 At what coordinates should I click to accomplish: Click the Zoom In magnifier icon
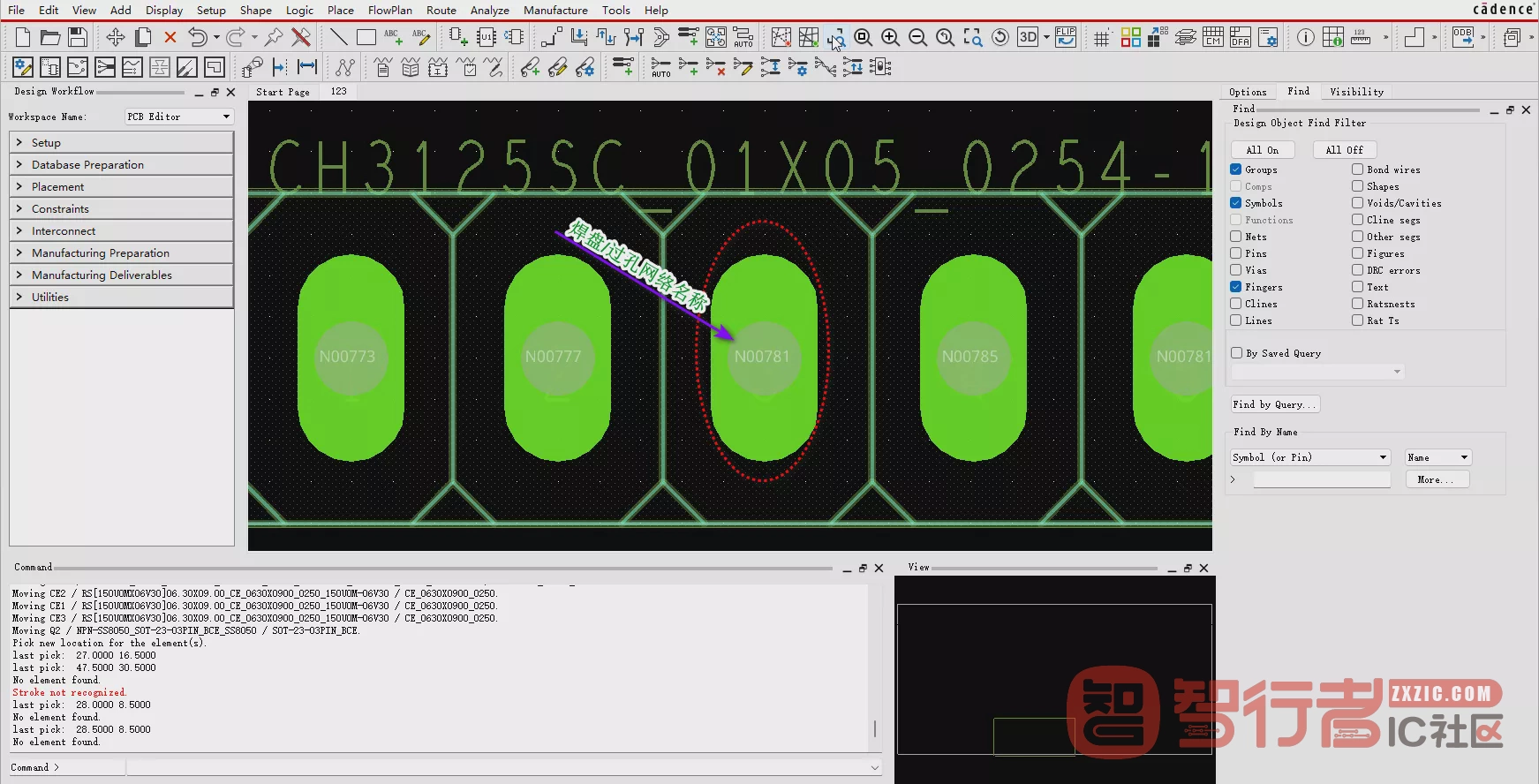point(890,37)
